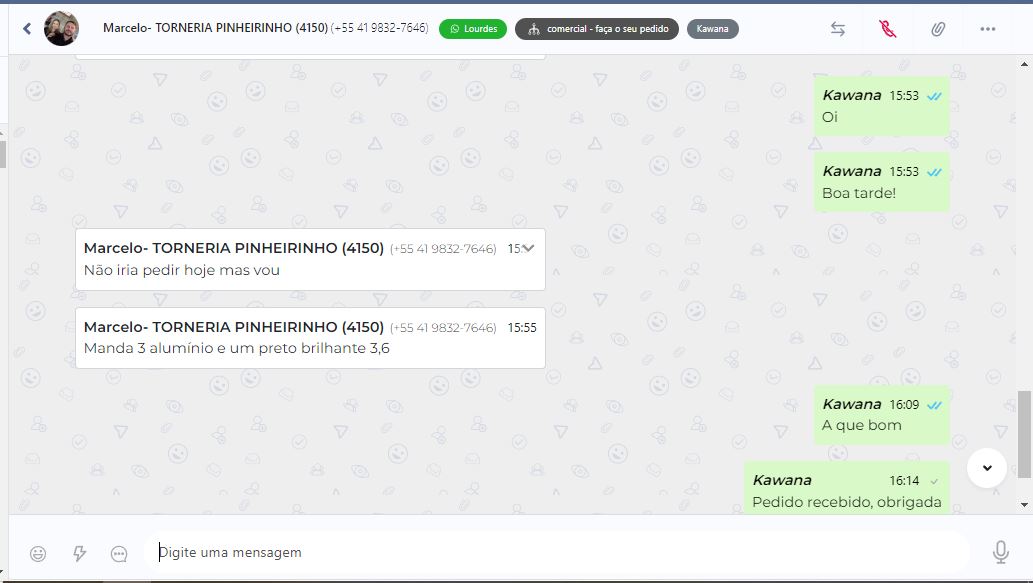The width and height of the screenshot is (1033, 583).
Task: Select 'comercial - faça o seu pedido' department tag
Action: click(597, 29)
